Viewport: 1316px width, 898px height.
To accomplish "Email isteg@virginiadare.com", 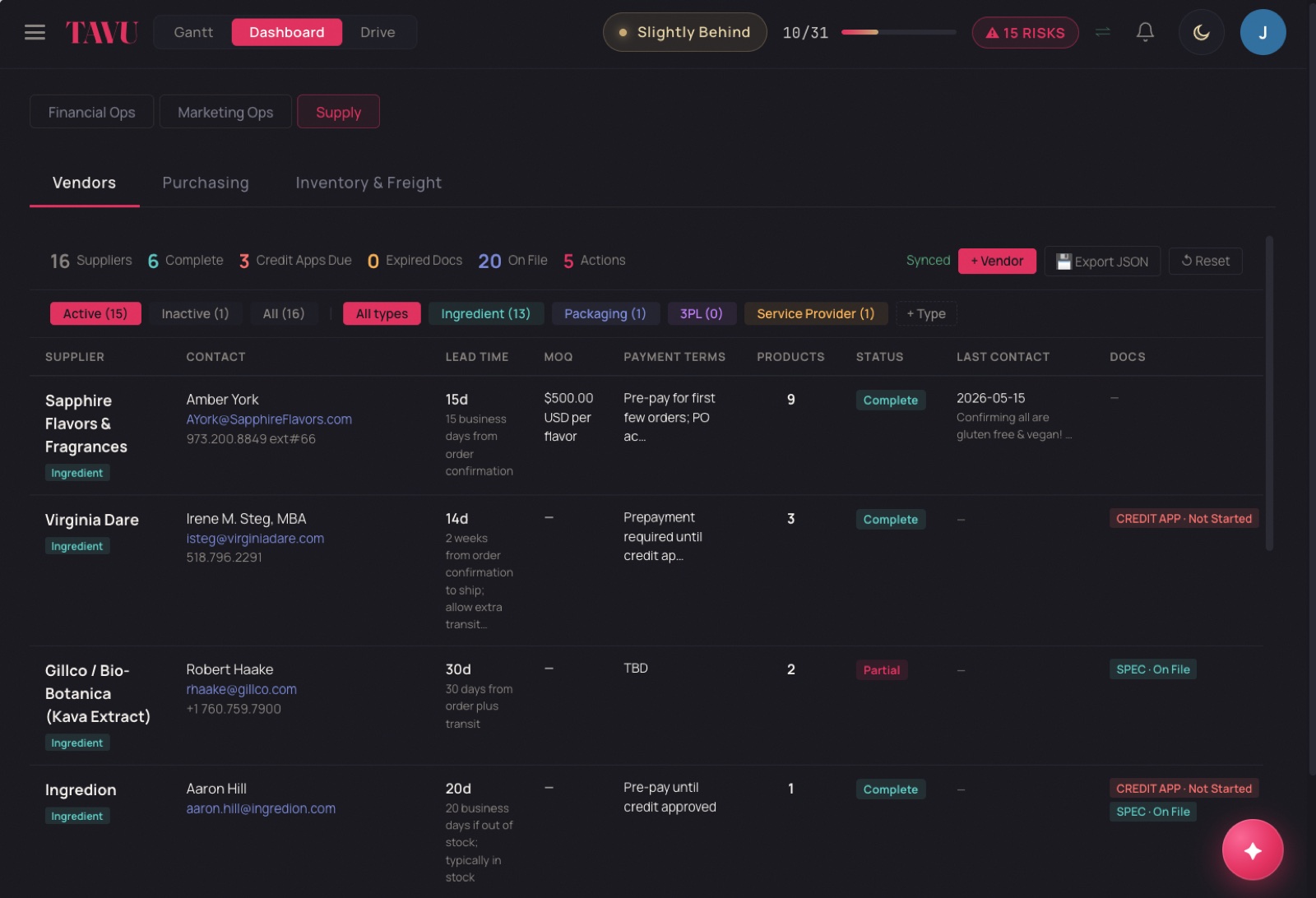I will click(x=255, y=539).
